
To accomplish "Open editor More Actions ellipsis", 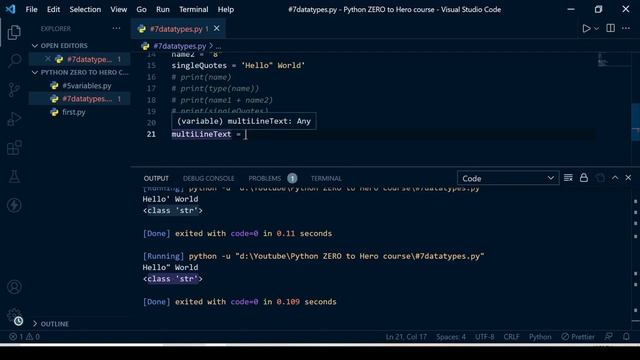I will click(626, 28).
